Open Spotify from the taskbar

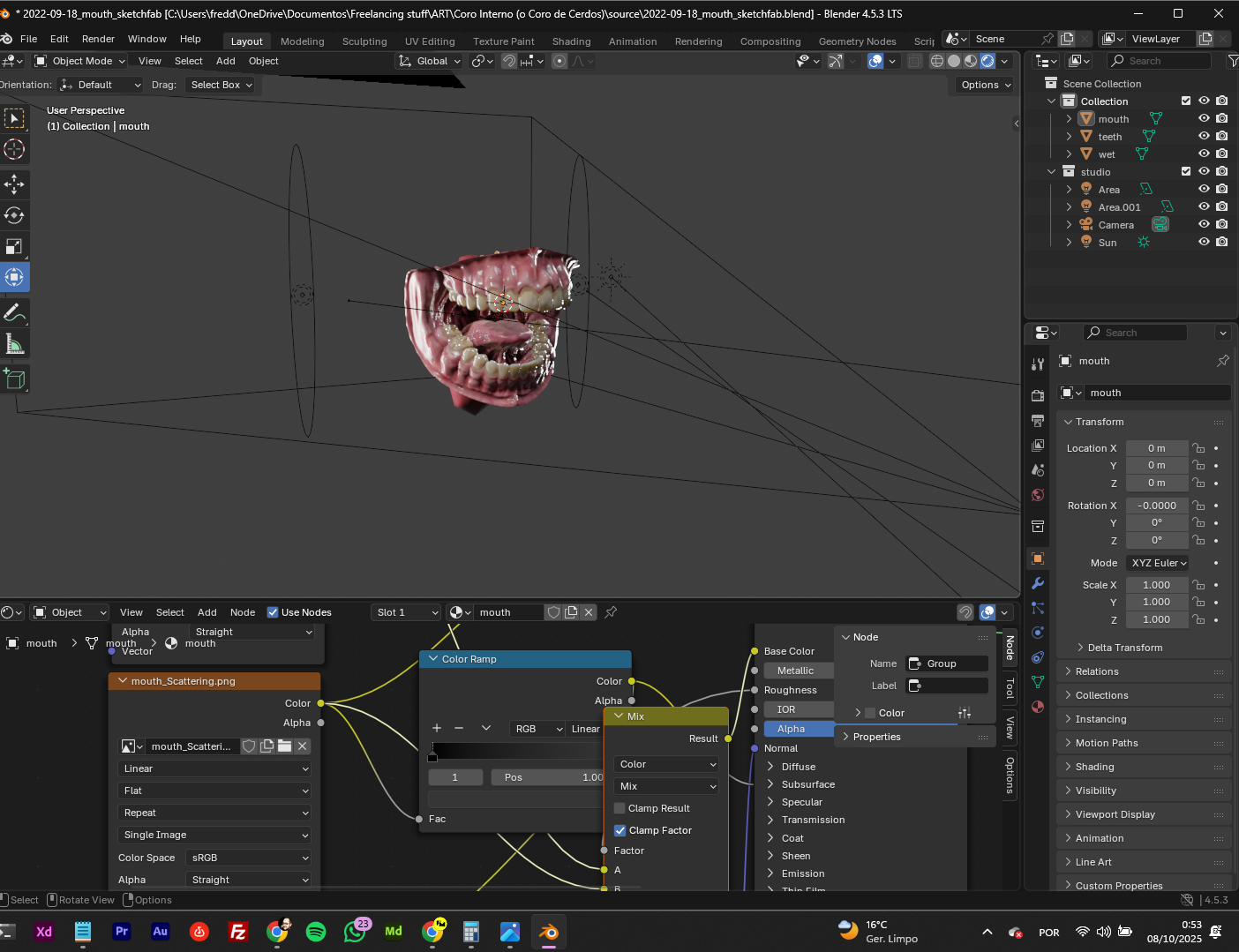[x=315, y=931]
